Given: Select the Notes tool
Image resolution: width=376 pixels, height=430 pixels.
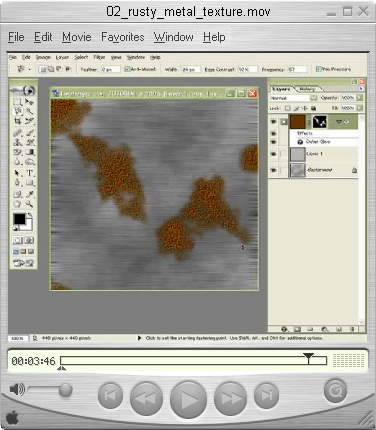Looking at the screenshot, I should coord(17,194).
